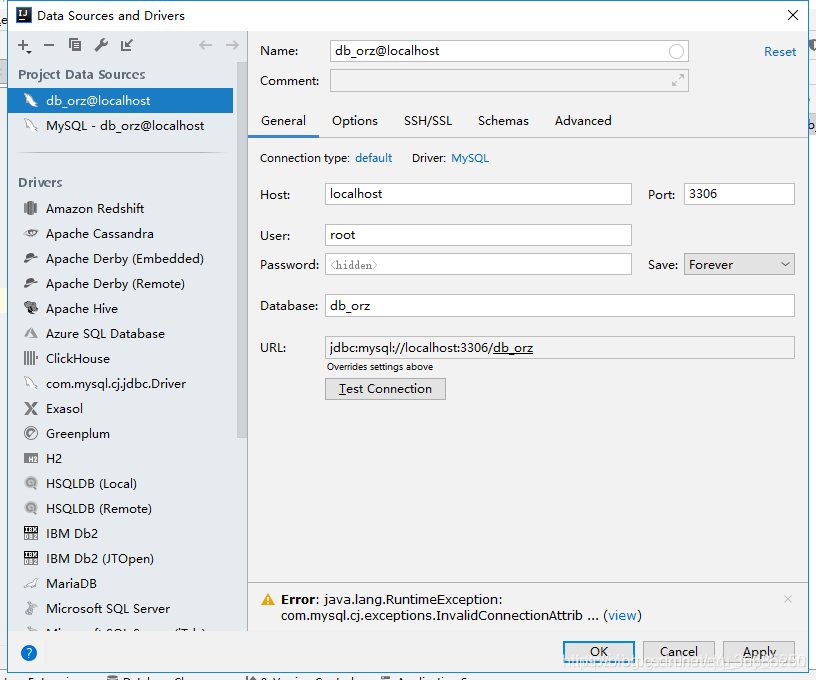
Task: Switch to the General tab
Action: tap(283, 121)
